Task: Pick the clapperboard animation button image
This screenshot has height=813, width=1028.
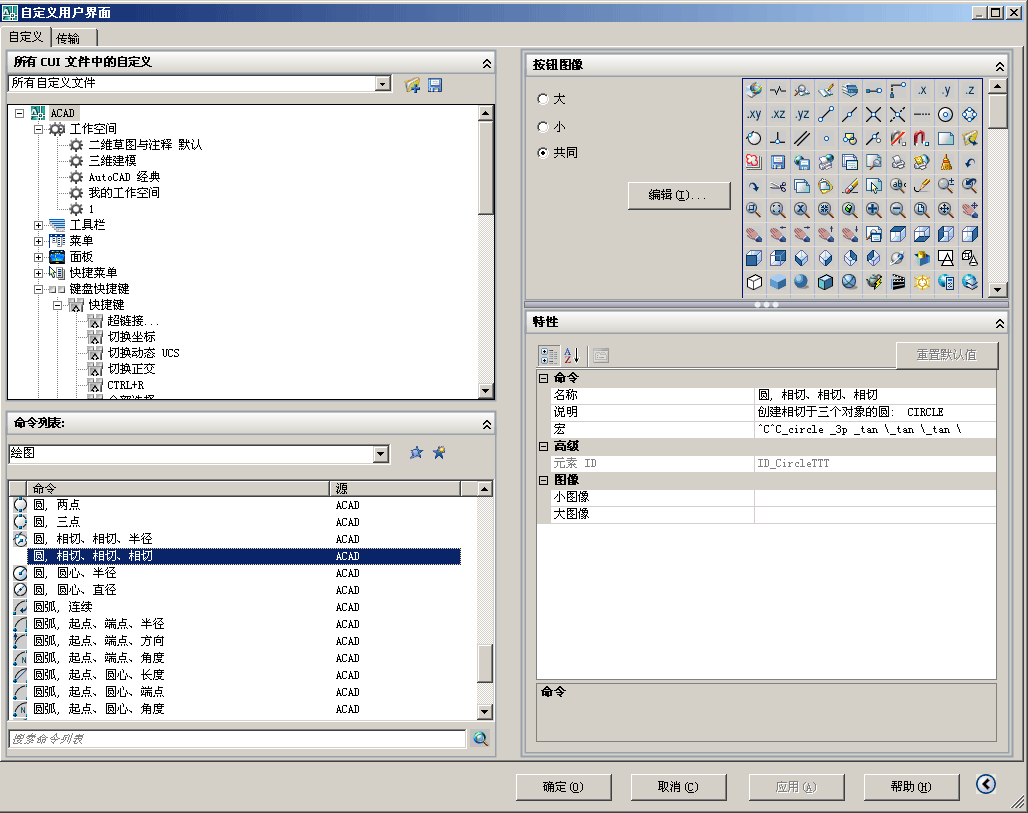Action: [897, 282]
